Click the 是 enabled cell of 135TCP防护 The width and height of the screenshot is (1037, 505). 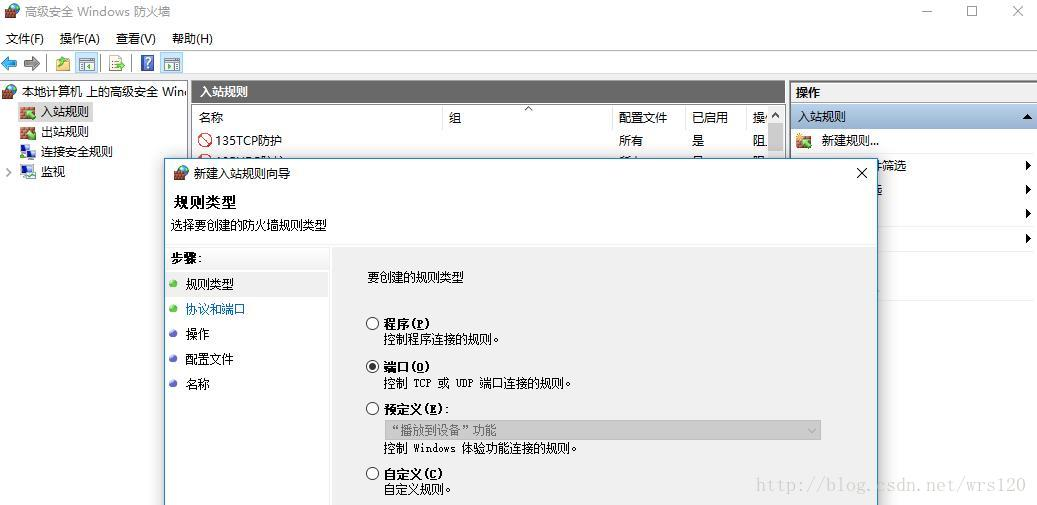coord(698,141)
